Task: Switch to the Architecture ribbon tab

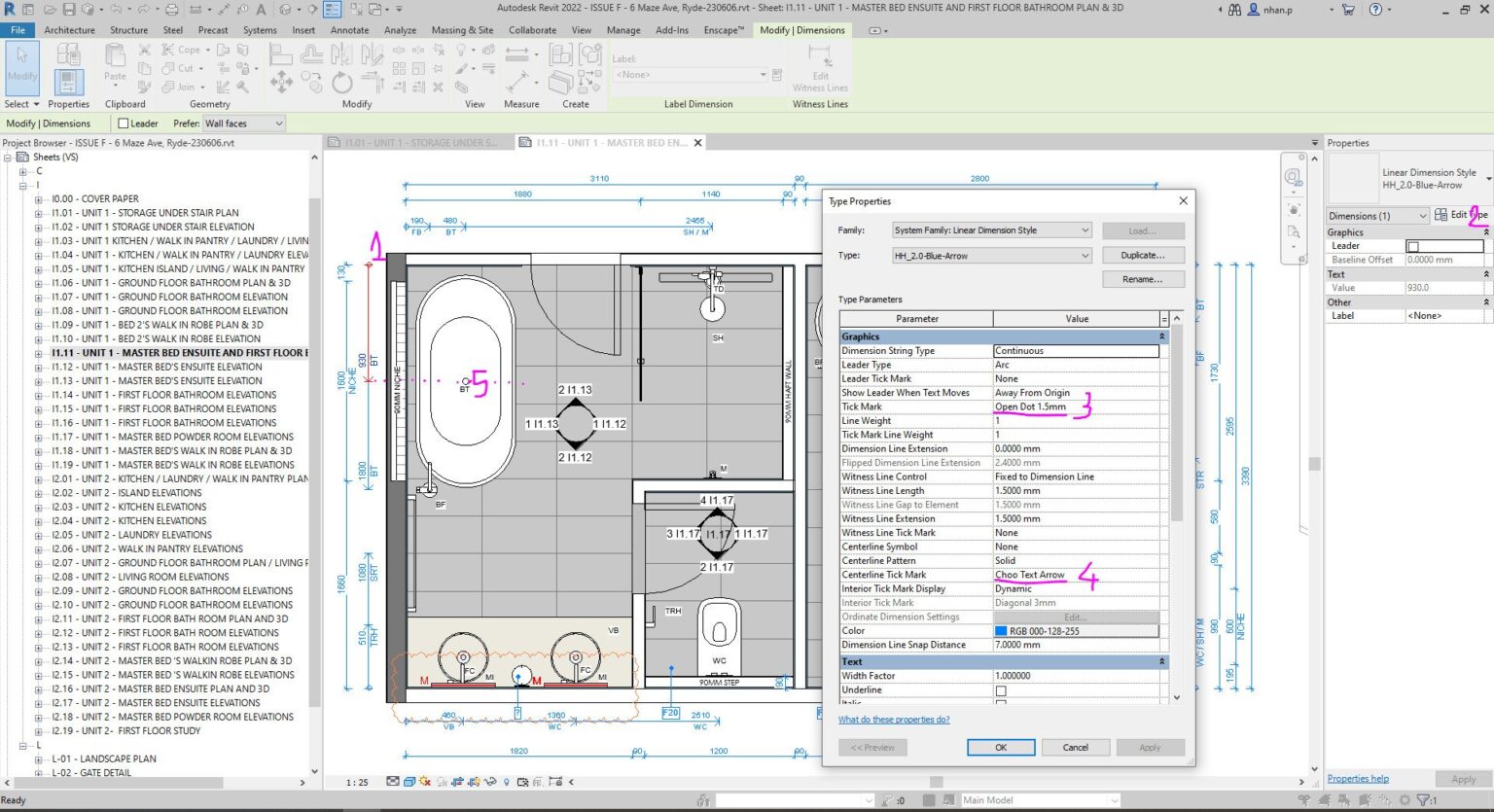Action: click(x=69, y=29)
